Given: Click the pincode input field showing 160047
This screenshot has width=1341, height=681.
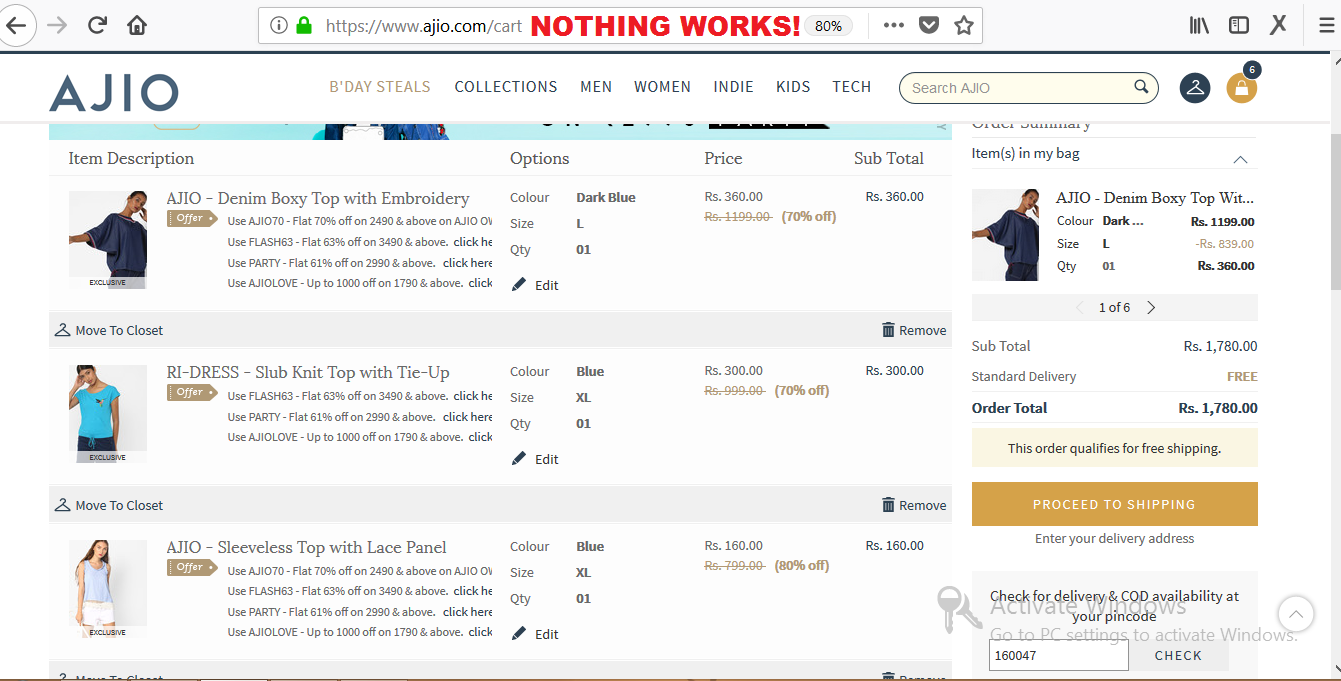Looking at the screenshot, I should (x=1058, y=655).
